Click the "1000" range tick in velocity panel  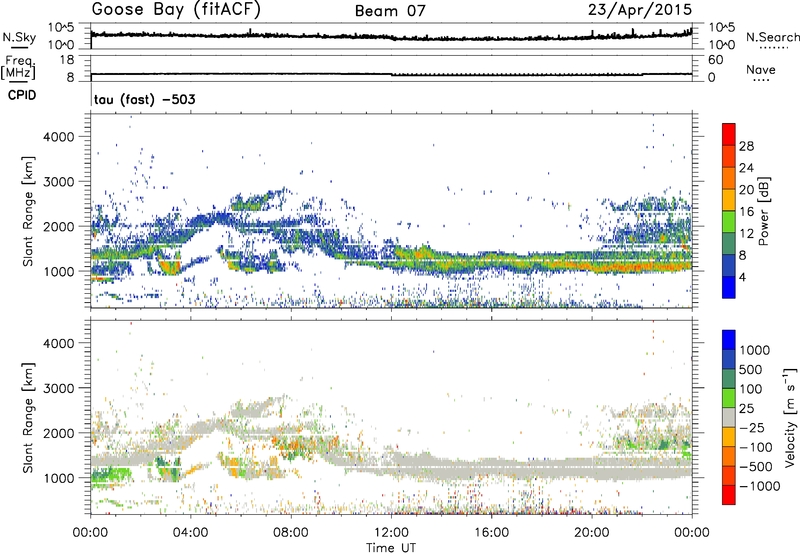coord(58,478)
